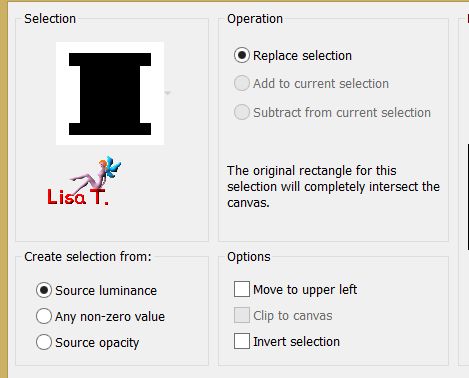Choose the 'Replace selection' operation
The width and height of the screenshot is (469, 378).
(x=242, y=55)
